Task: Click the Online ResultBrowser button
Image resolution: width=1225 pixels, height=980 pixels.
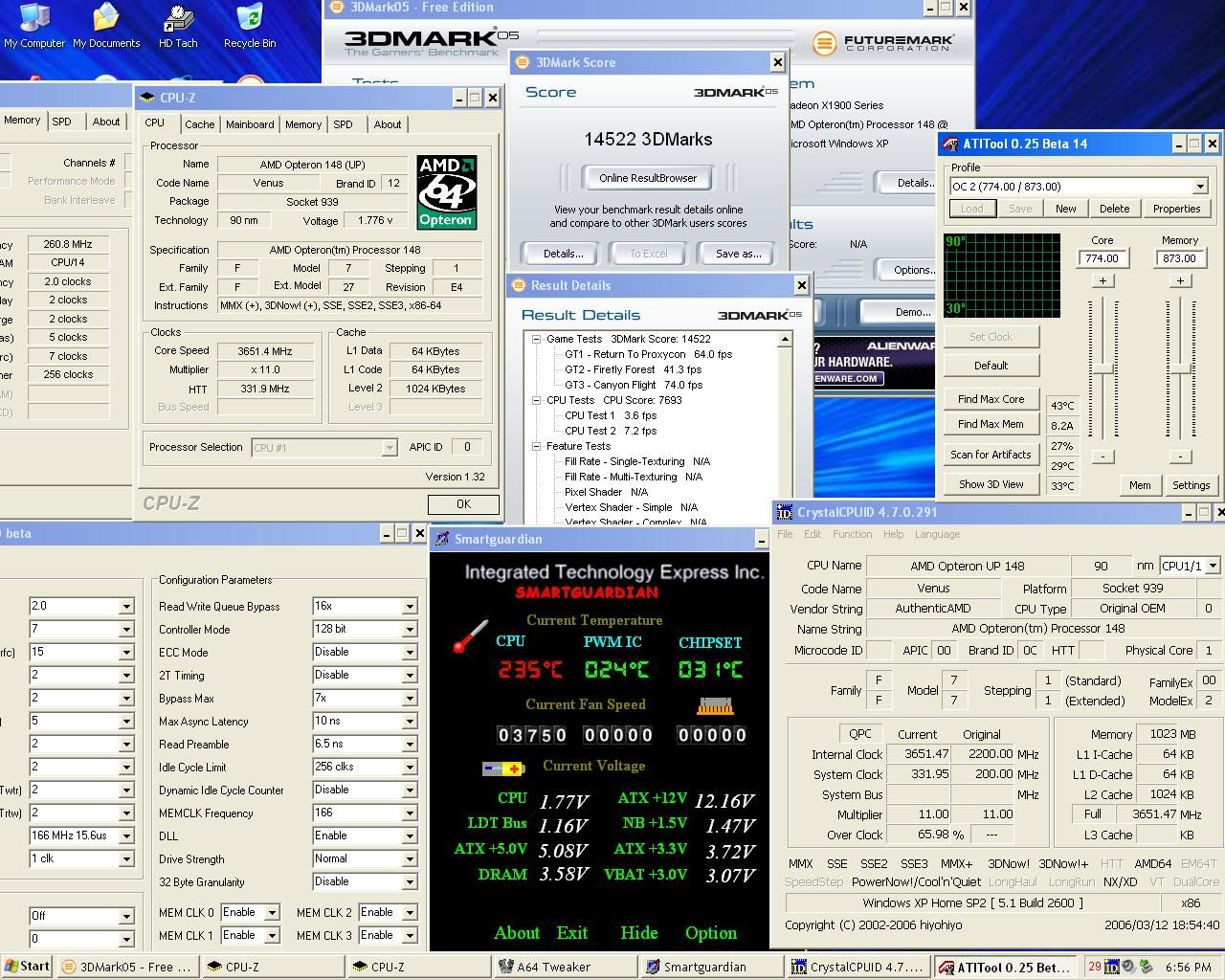Action: click(x=648, y=178)
